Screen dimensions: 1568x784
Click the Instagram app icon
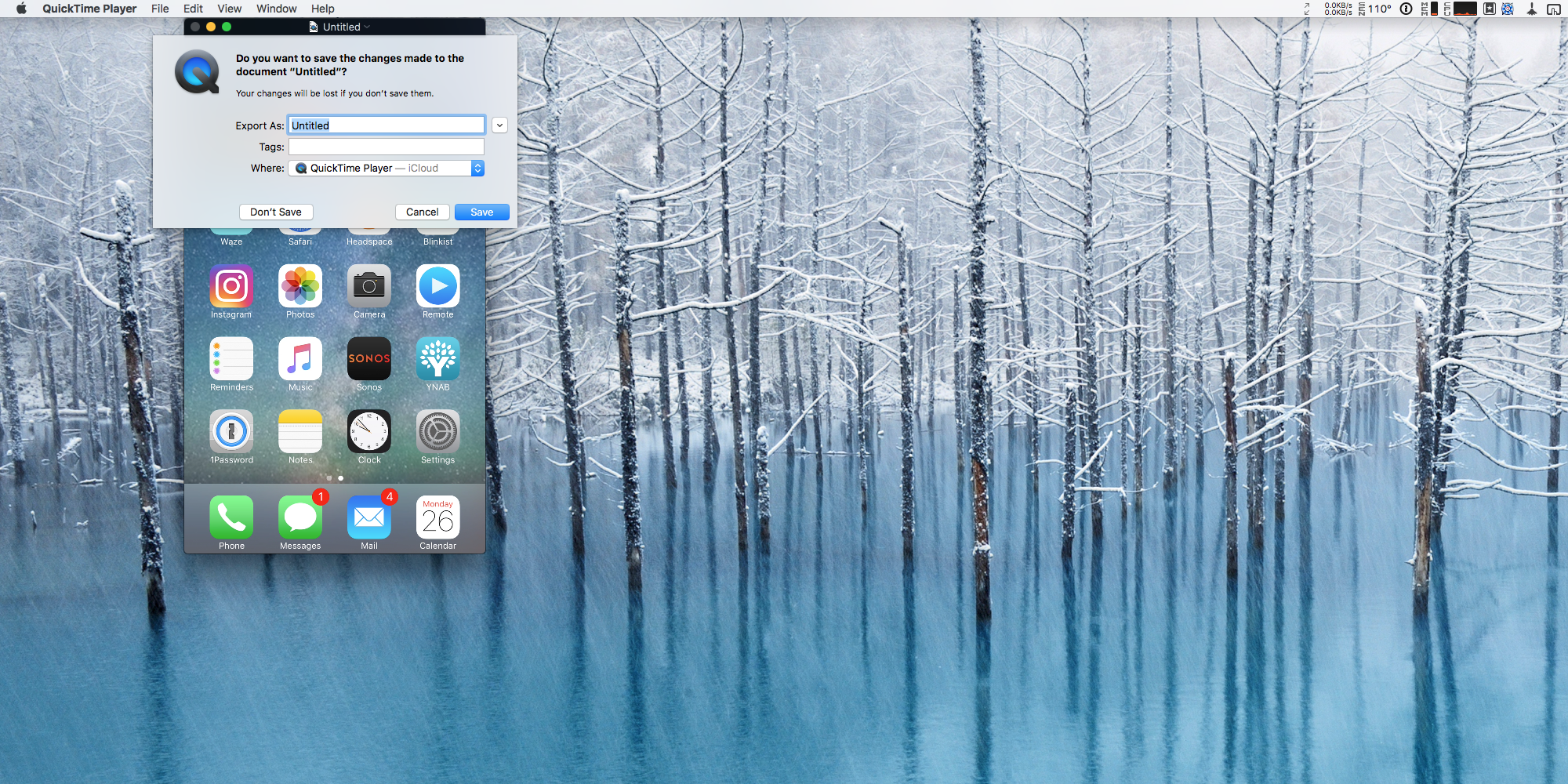pos(231,286)
